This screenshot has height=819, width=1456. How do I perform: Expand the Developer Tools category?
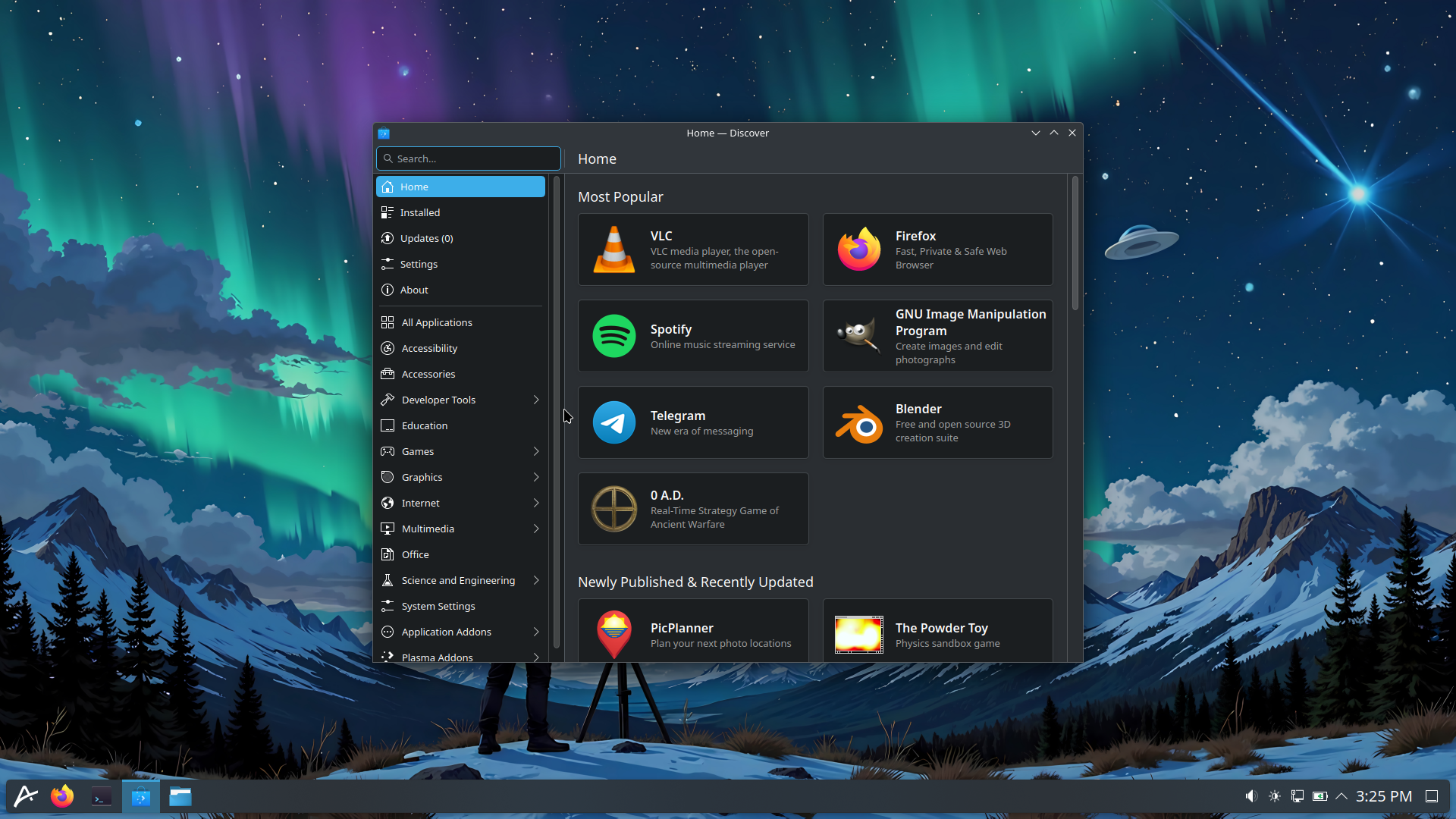point(536,400)
